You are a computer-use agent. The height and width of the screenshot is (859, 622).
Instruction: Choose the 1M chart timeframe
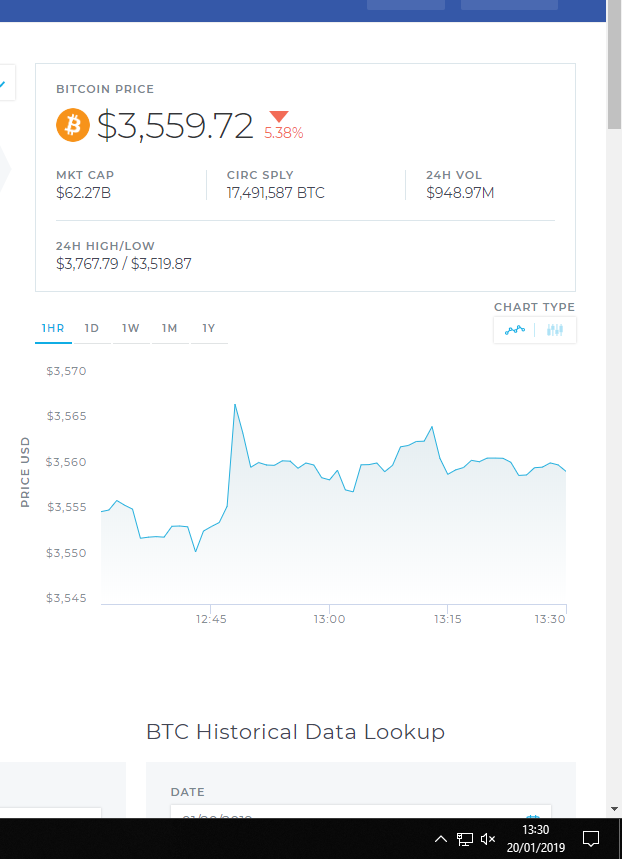coord(170,328)
